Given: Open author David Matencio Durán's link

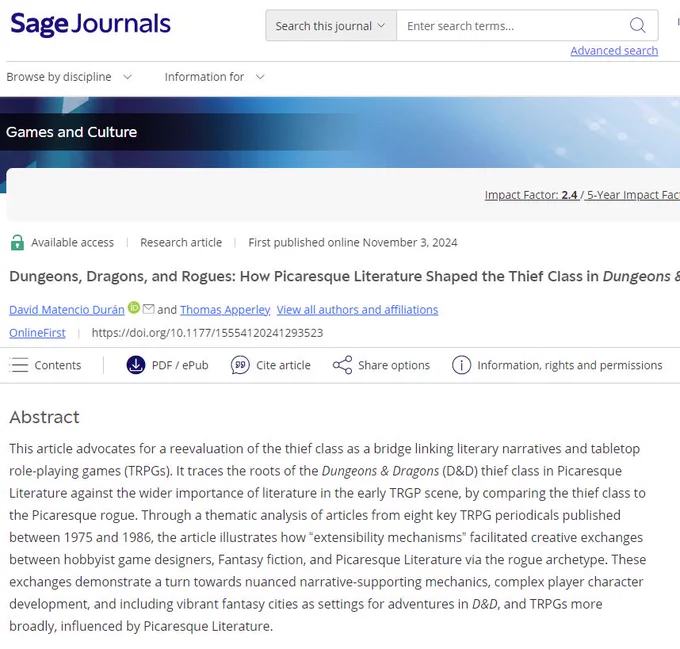Looking at the screenshot, I should [x=67, y=310].
